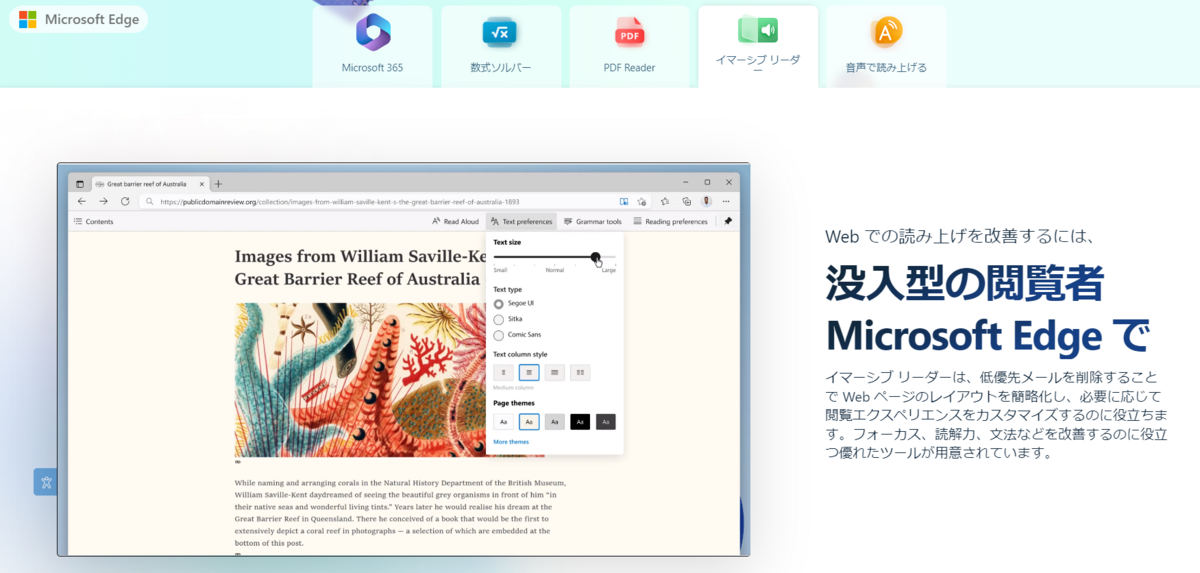Viewport: 1200px width, 573px height.
Task: Go back with the browser back arrow
Action: (x=82, y=201)
